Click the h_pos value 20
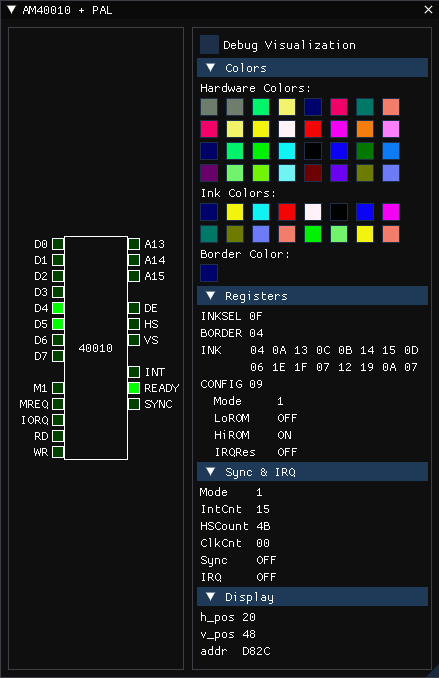Screen dimensions: 439x678 point(249,617)
